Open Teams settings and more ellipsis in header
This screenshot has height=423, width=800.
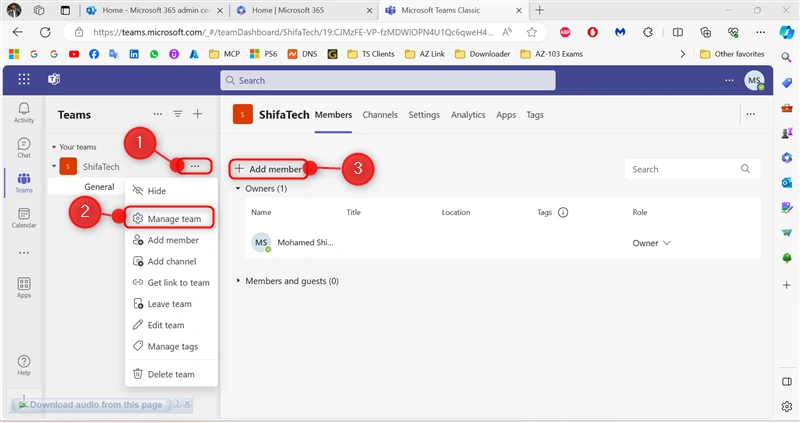[x=729, y=80]
